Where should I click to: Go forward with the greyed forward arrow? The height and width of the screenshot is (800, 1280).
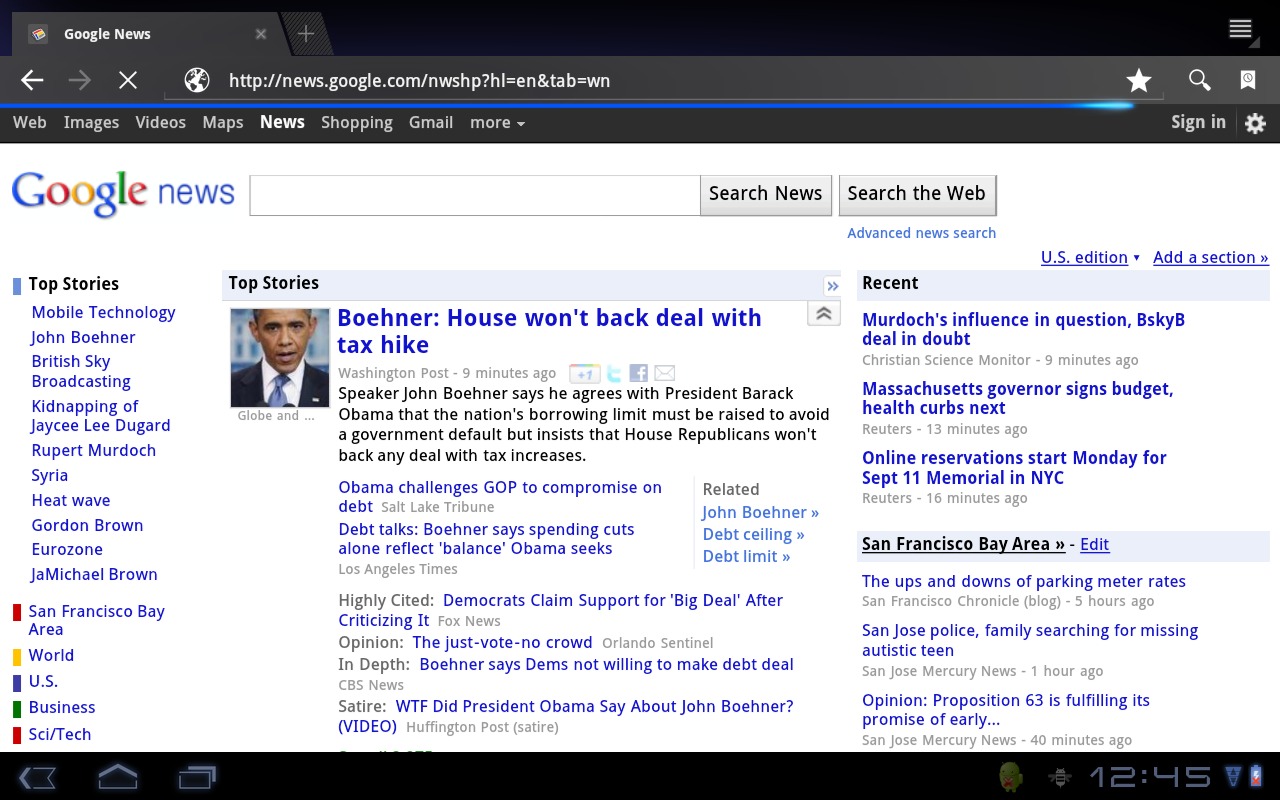[x=80, y=80]
